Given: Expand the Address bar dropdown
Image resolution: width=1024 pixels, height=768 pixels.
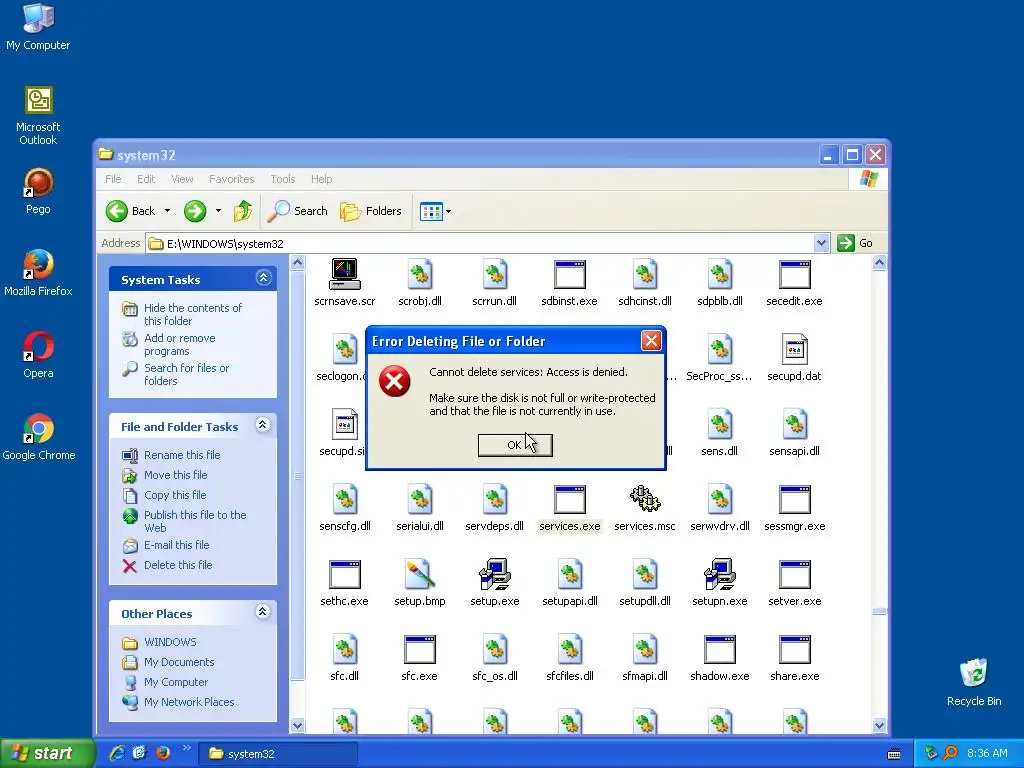Looking at the screenshot, I should [822, 243].
